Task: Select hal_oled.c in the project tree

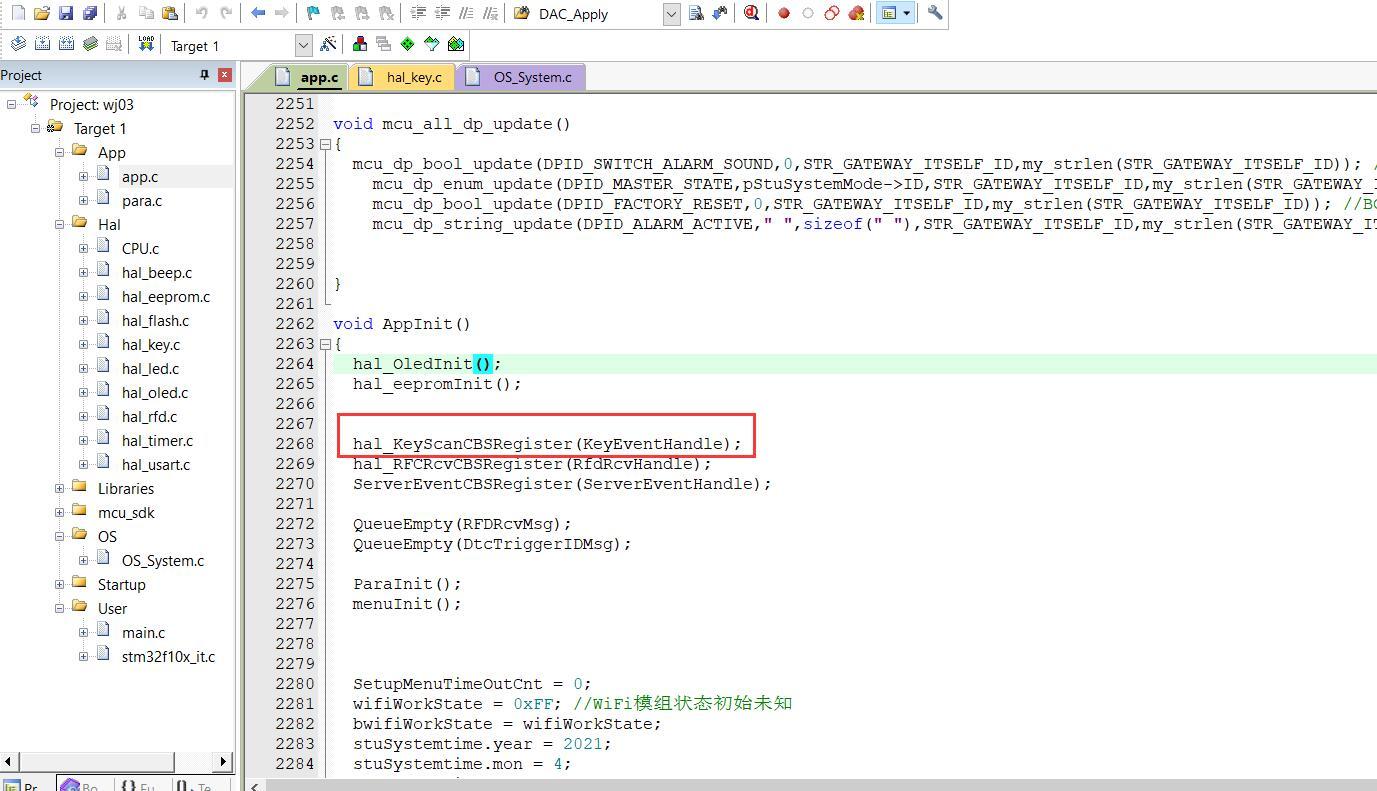Action: (x=155, y=392)
